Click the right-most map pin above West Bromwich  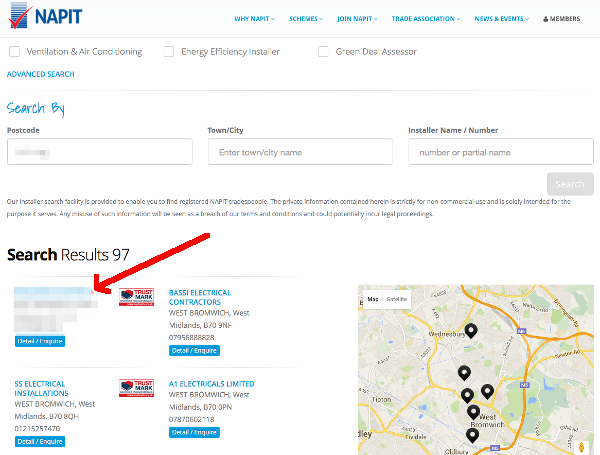pos(487,391)
